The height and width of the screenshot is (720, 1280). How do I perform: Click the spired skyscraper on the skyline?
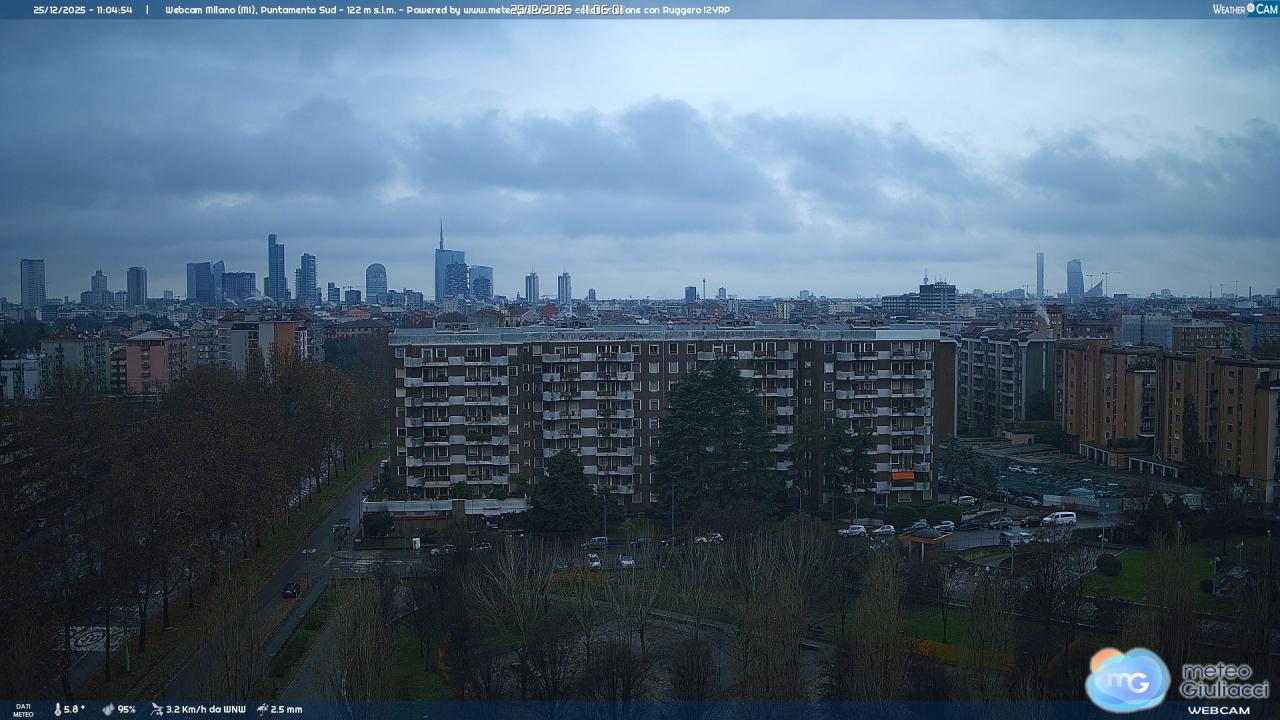pos(441,265)
